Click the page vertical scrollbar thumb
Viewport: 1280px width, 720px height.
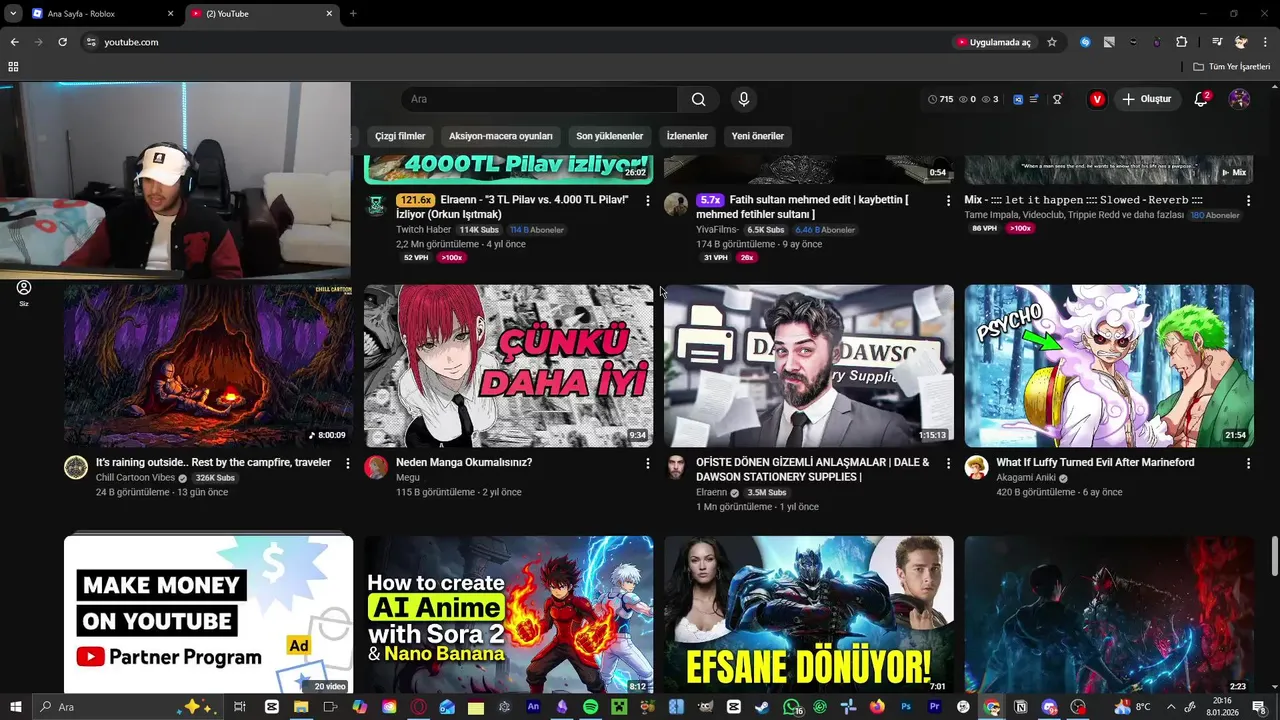1275,555
